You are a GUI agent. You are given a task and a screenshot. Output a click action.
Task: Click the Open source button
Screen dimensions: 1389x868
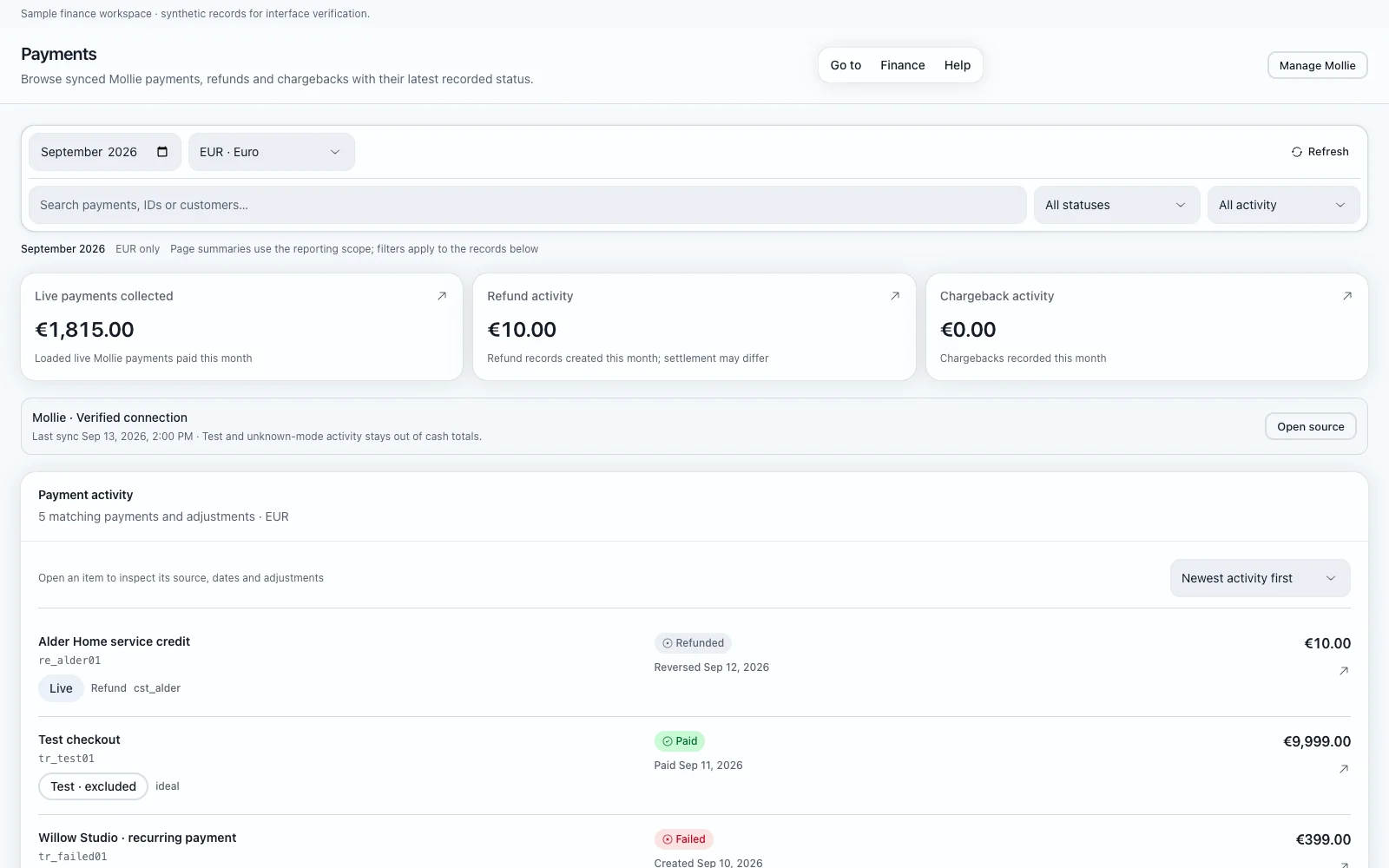click(1311, 426)
